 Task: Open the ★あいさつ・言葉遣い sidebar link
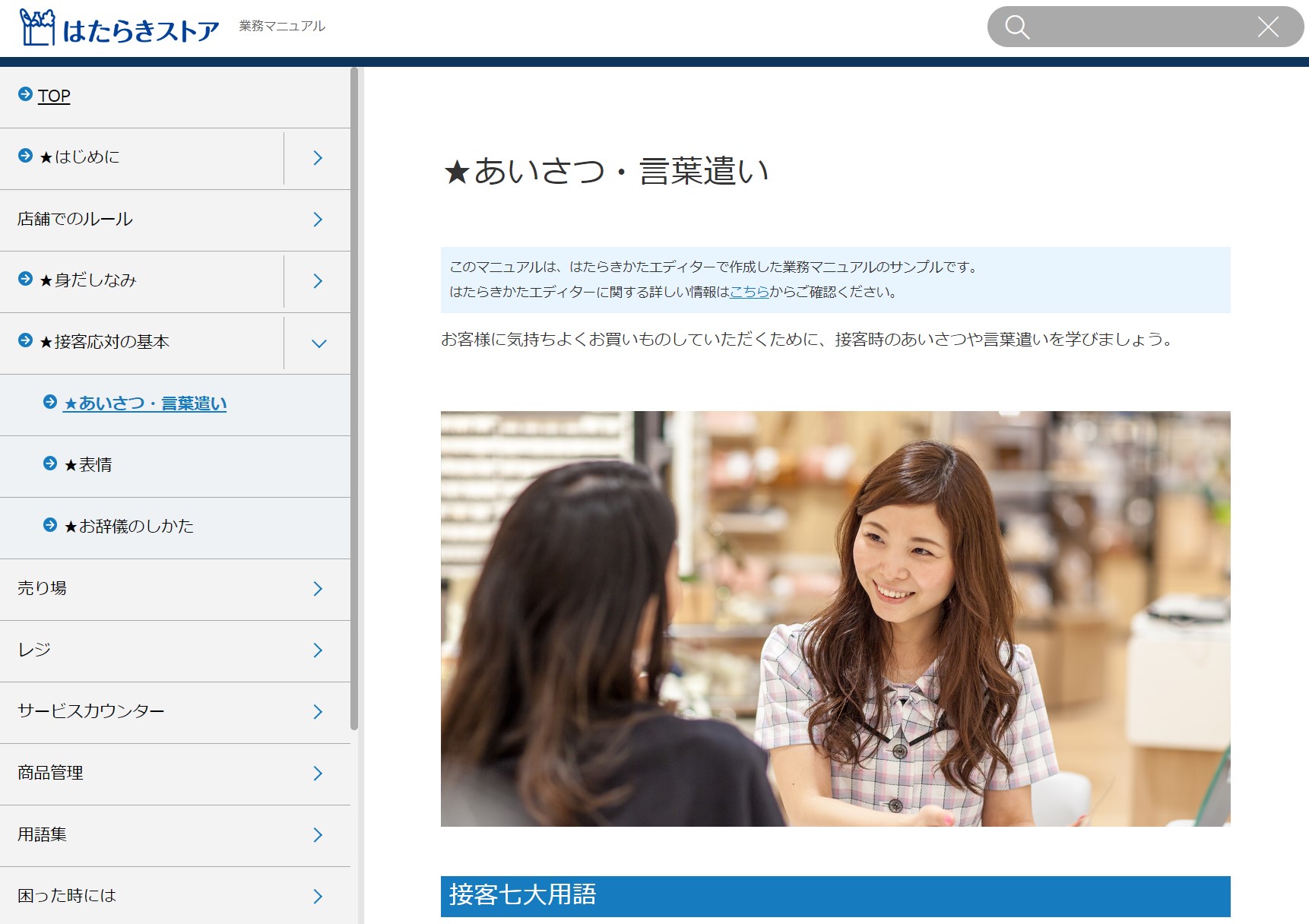(144, 403)
